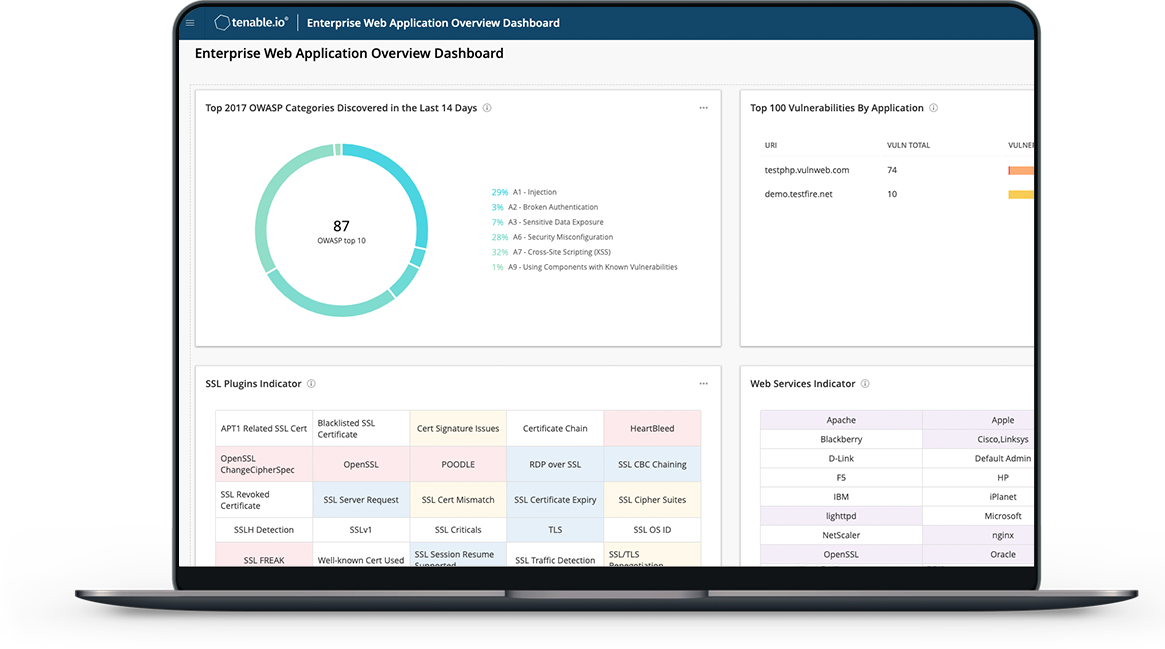This screenshot has width=1165, height=649.
Task: Click info icon next to SSL Plugins Indicator
Action: 311,384
